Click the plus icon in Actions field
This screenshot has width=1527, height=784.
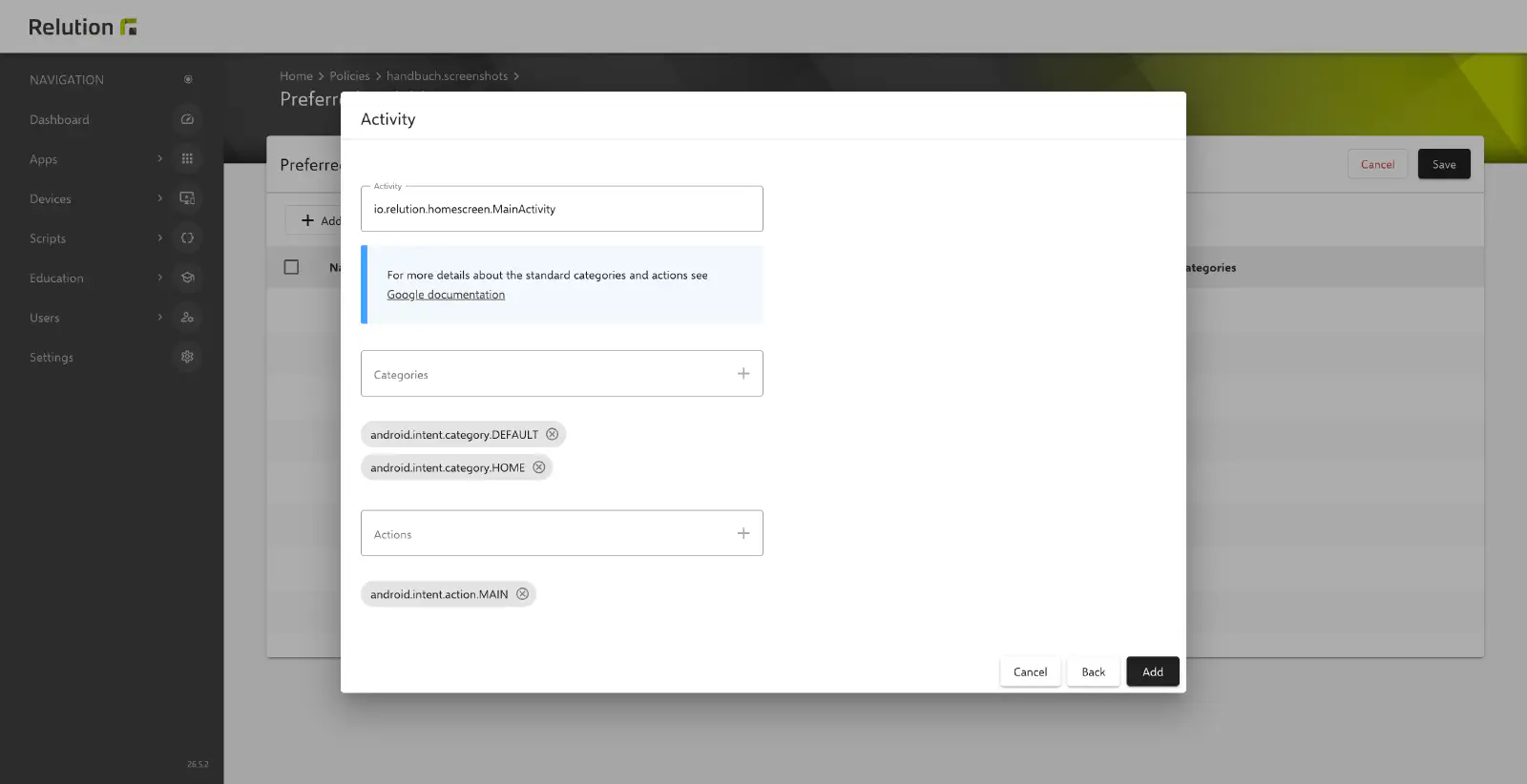pos(743,533)
